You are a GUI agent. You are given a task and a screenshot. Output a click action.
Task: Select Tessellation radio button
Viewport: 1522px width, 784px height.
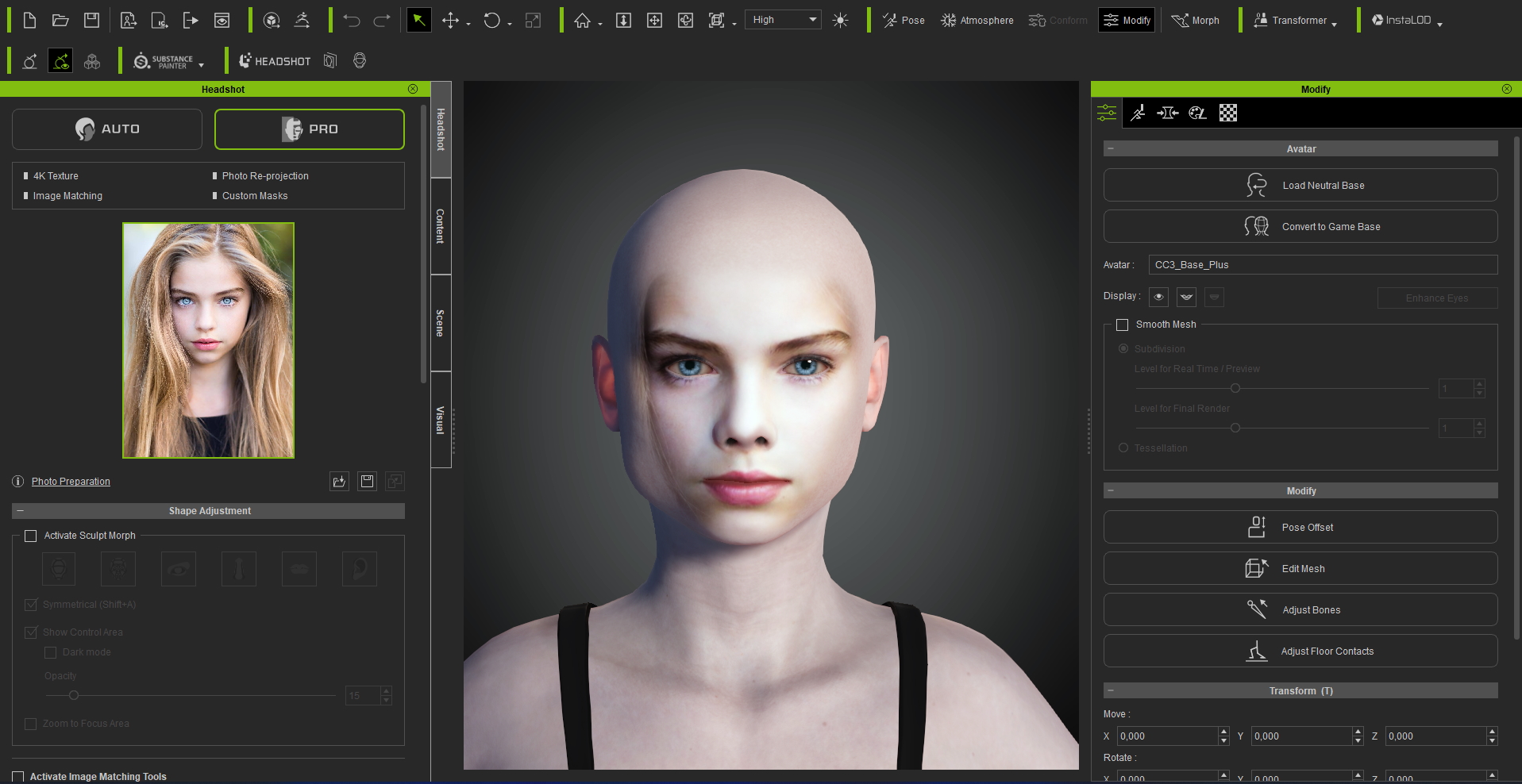click(x=1123, y=448)
